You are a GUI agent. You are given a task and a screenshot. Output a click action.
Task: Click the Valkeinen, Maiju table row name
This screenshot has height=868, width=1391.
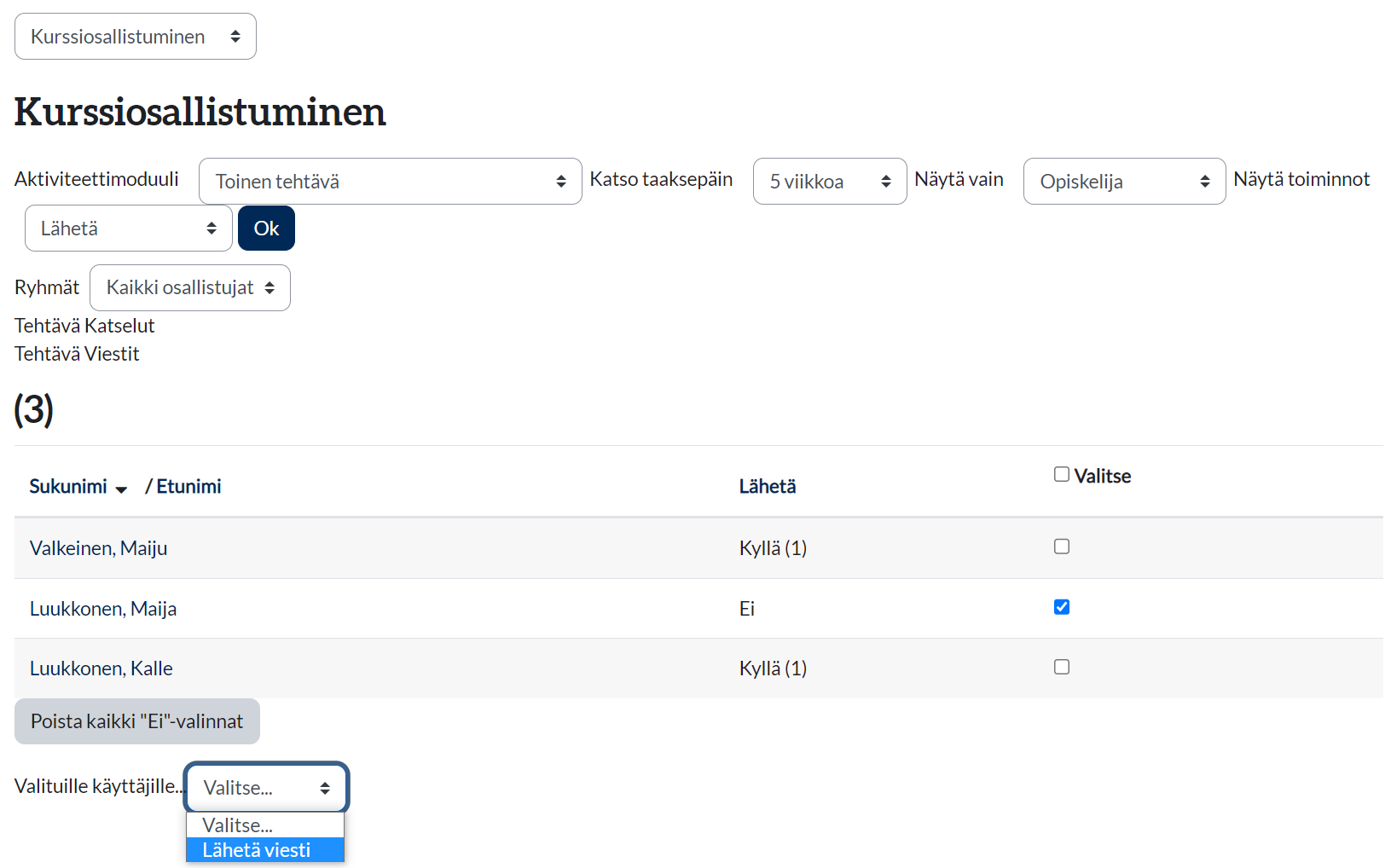(98, 548)
